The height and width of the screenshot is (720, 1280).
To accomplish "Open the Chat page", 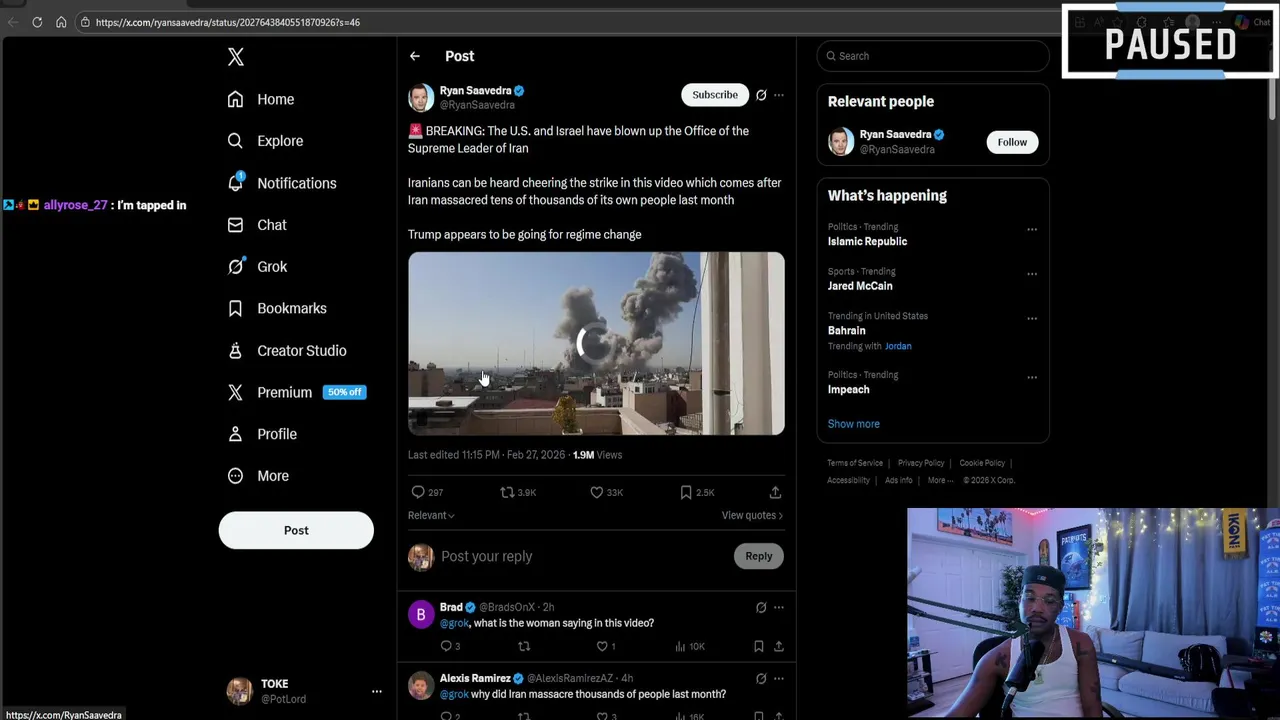I will [x=257, y=225].
